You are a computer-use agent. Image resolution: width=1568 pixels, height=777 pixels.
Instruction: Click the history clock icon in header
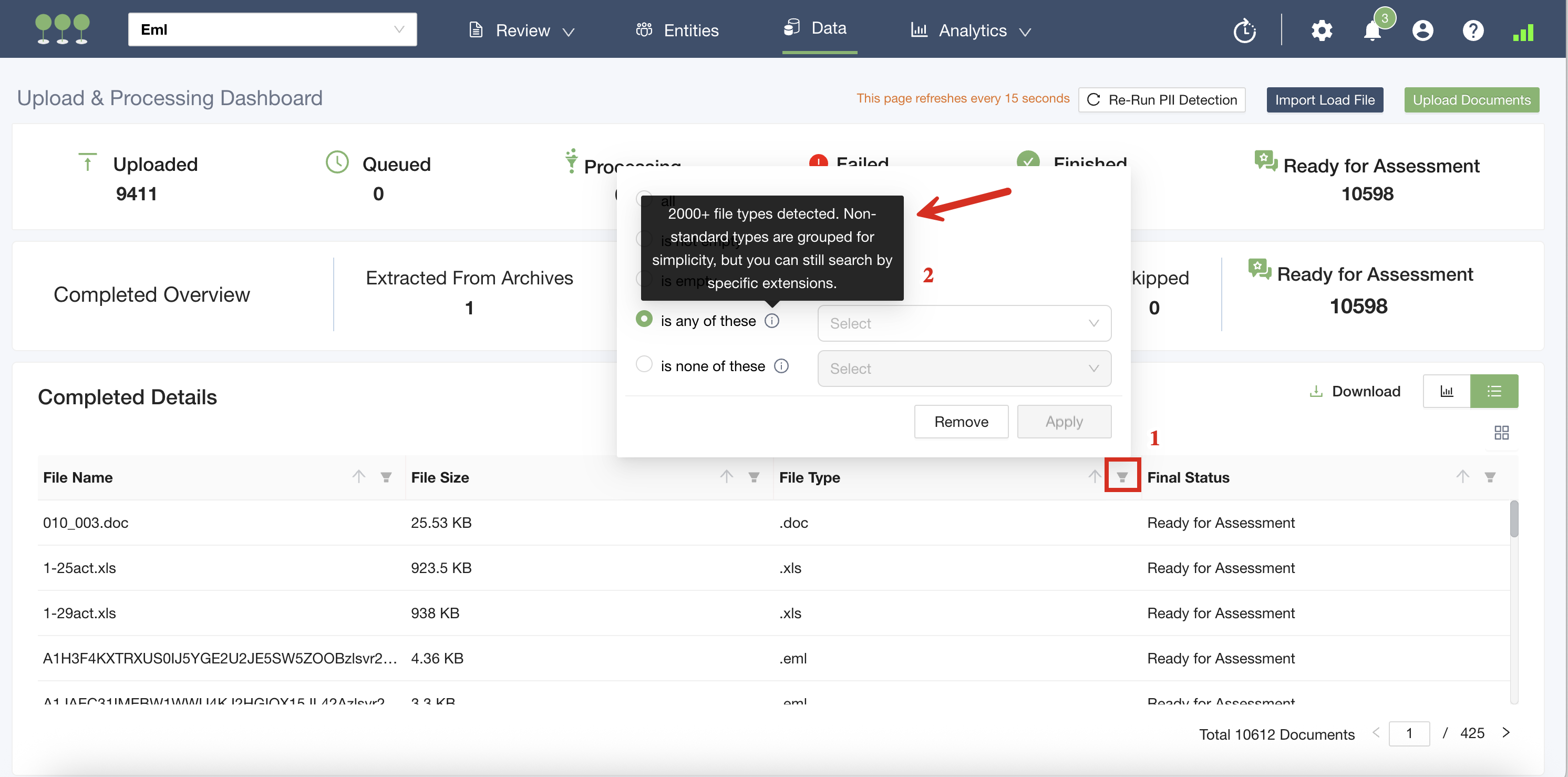(x=1244, y=30)
